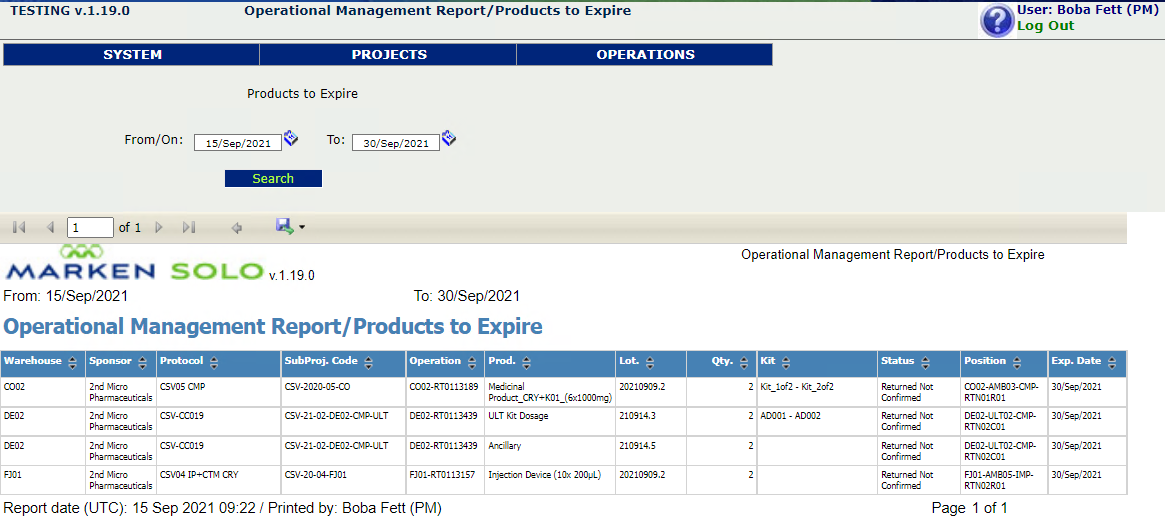Sort by Status column arrows
Image resolution: width=1165 pixels, height=523 pixels.
pyautogui.click(x=925, y=363)
